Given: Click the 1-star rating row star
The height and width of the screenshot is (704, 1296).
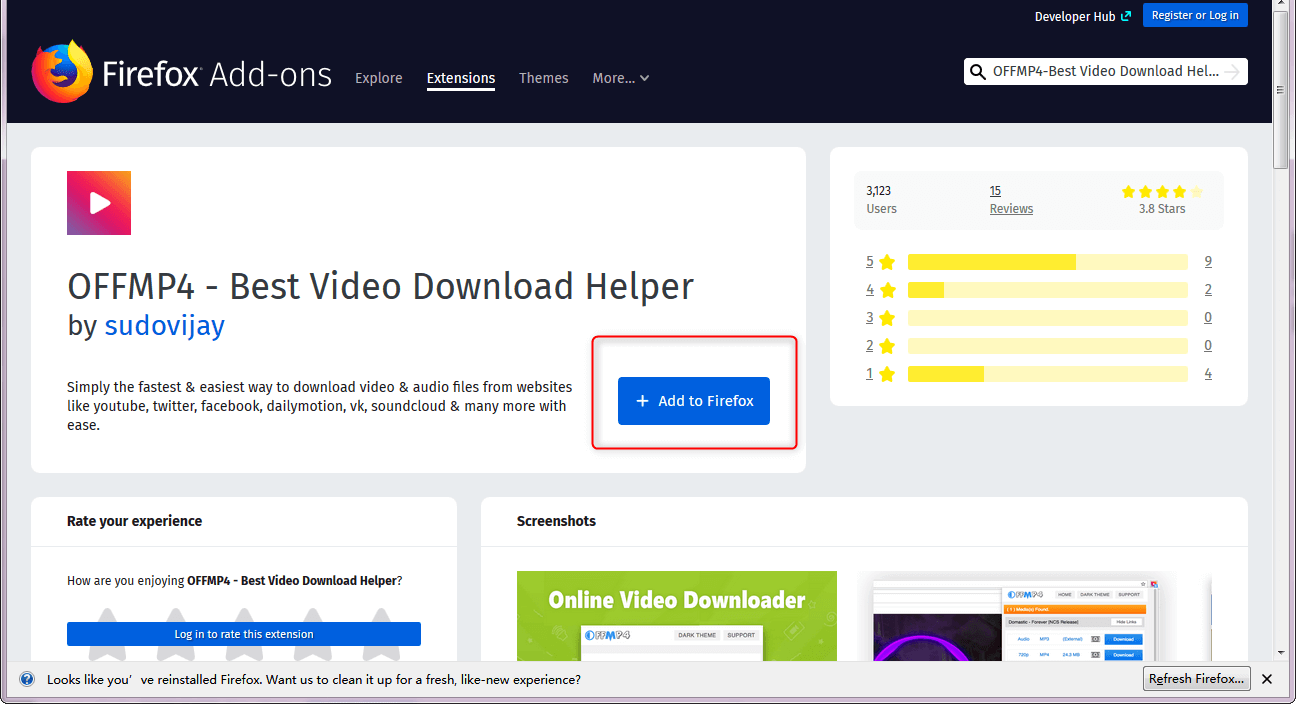Looking at the screenshot, I should [x=887, y=374].
